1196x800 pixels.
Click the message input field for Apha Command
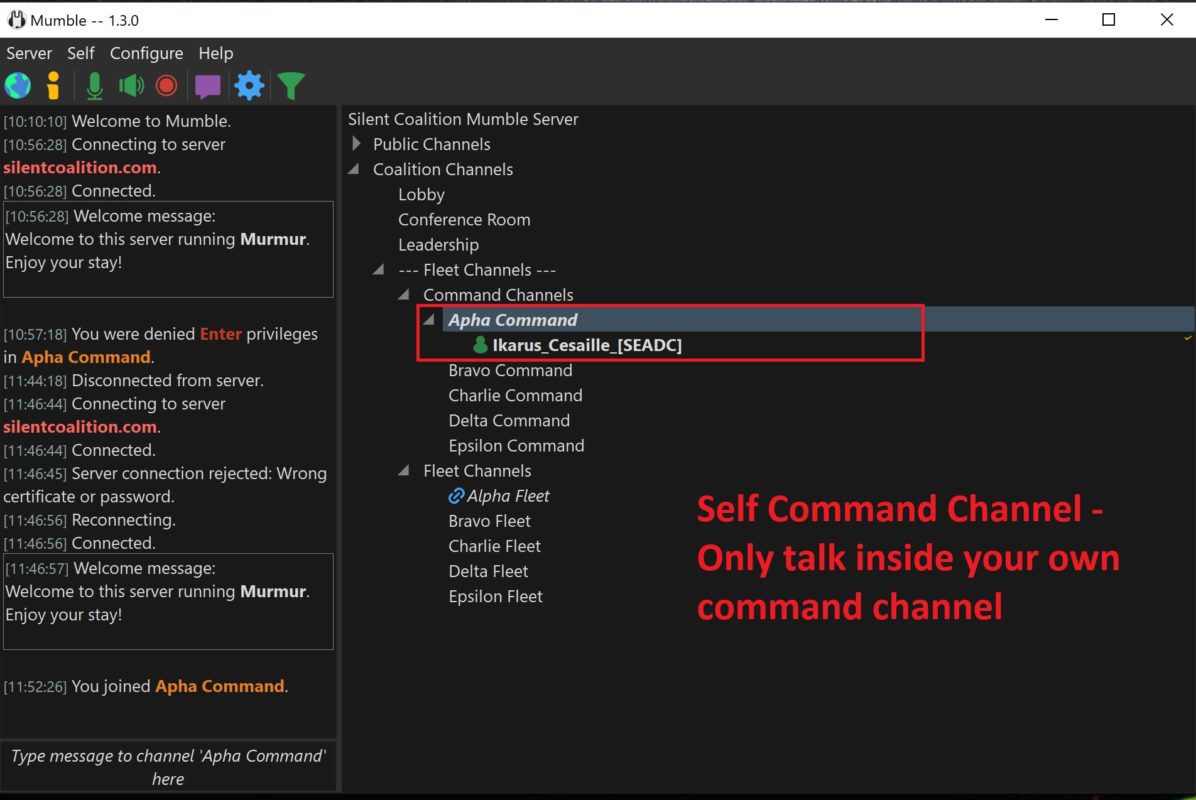click(x=168, y=766)
